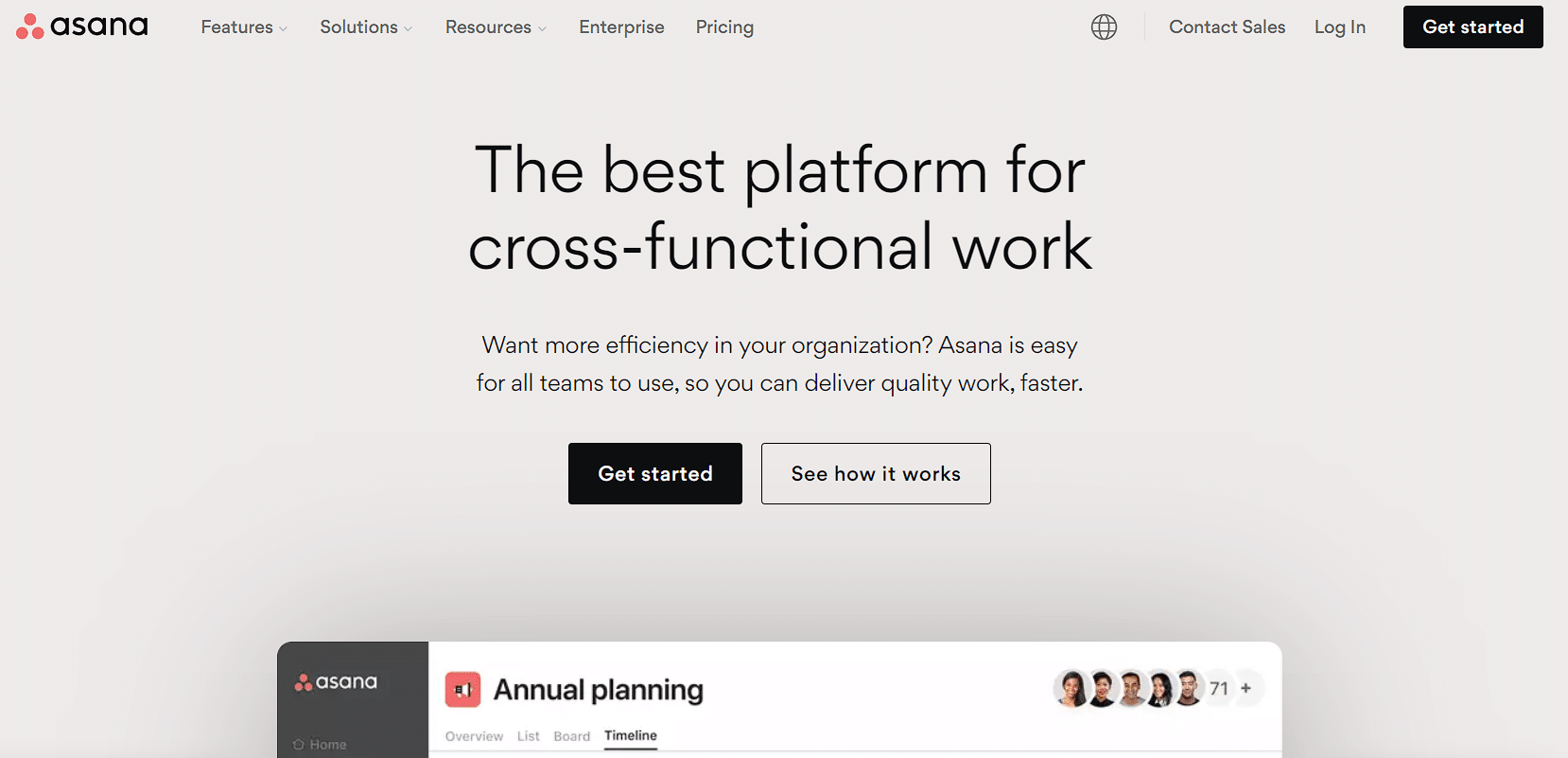This screenshot has height=758, width=1568.
Task: Click the 71 member count badge
Action: tap(1218, 688)
